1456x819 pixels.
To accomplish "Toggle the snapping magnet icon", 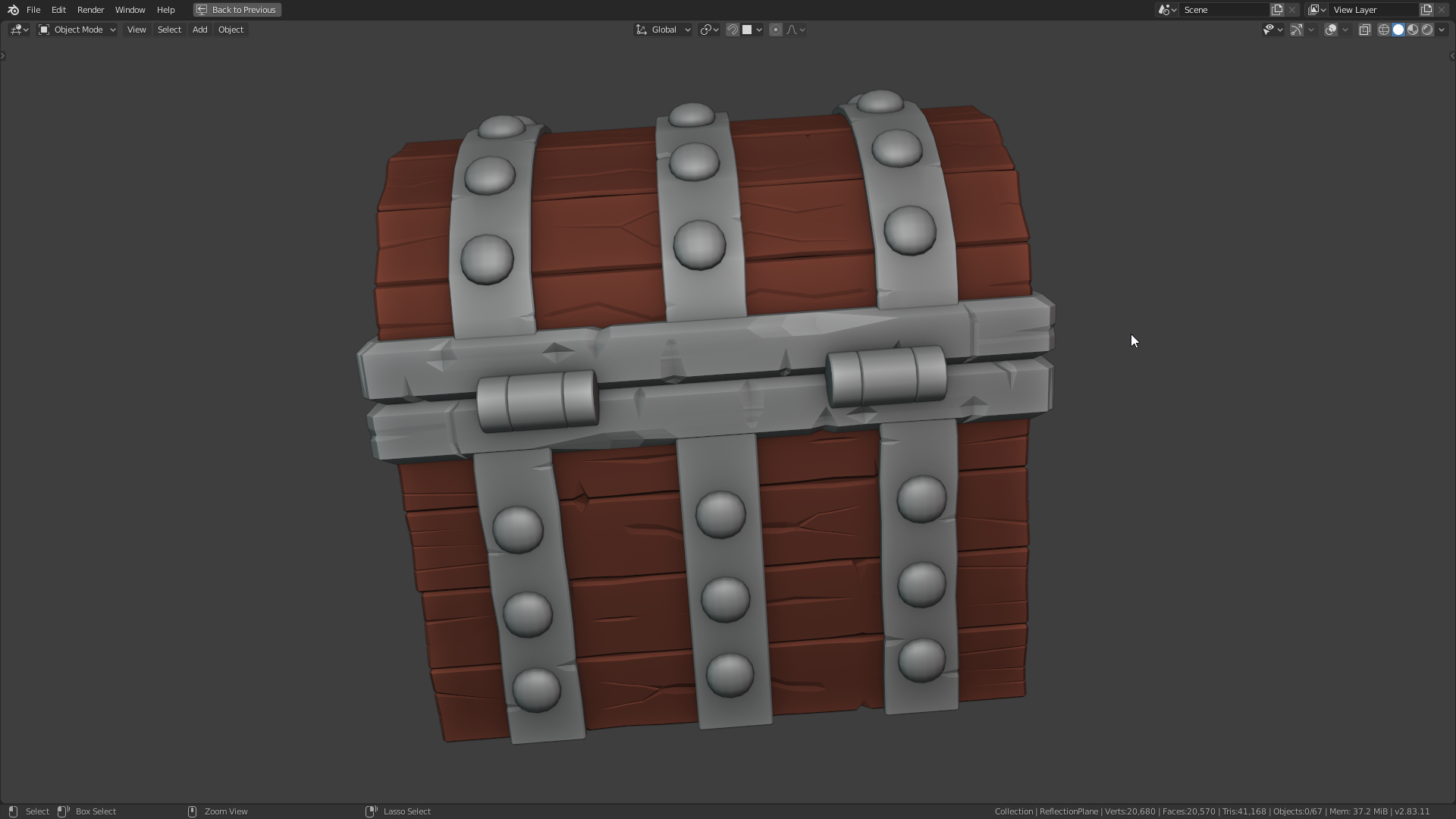I will tap(733, 30).
